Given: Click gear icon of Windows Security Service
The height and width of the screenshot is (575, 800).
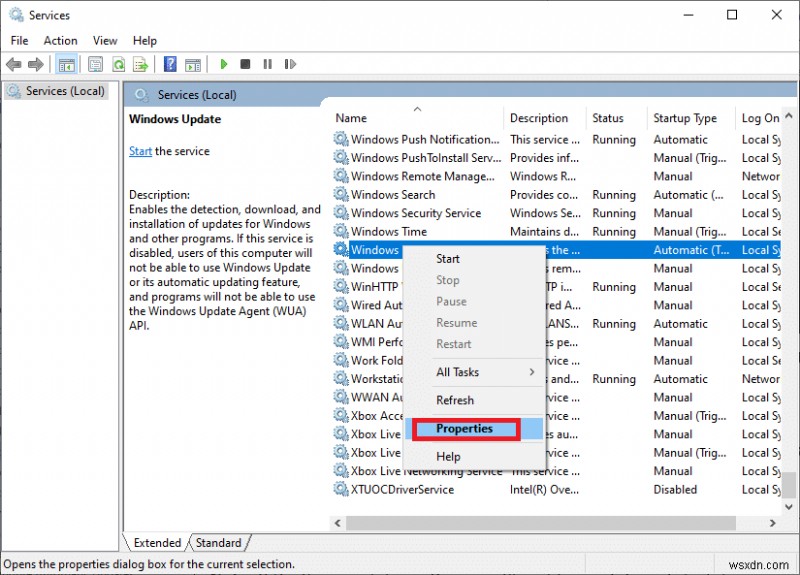Looking at the screenshot, I should pos(341,212).
